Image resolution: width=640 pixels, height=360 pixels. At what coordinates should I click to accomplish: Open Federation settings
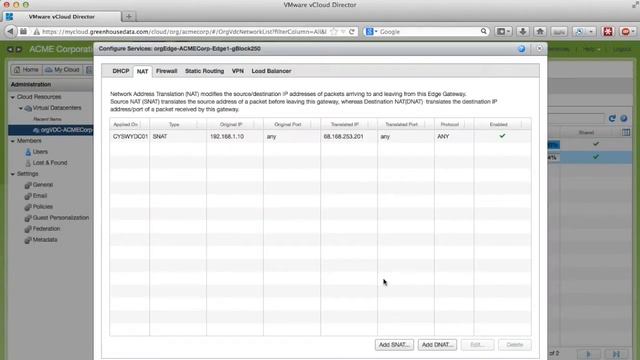[x=46, y=229]
